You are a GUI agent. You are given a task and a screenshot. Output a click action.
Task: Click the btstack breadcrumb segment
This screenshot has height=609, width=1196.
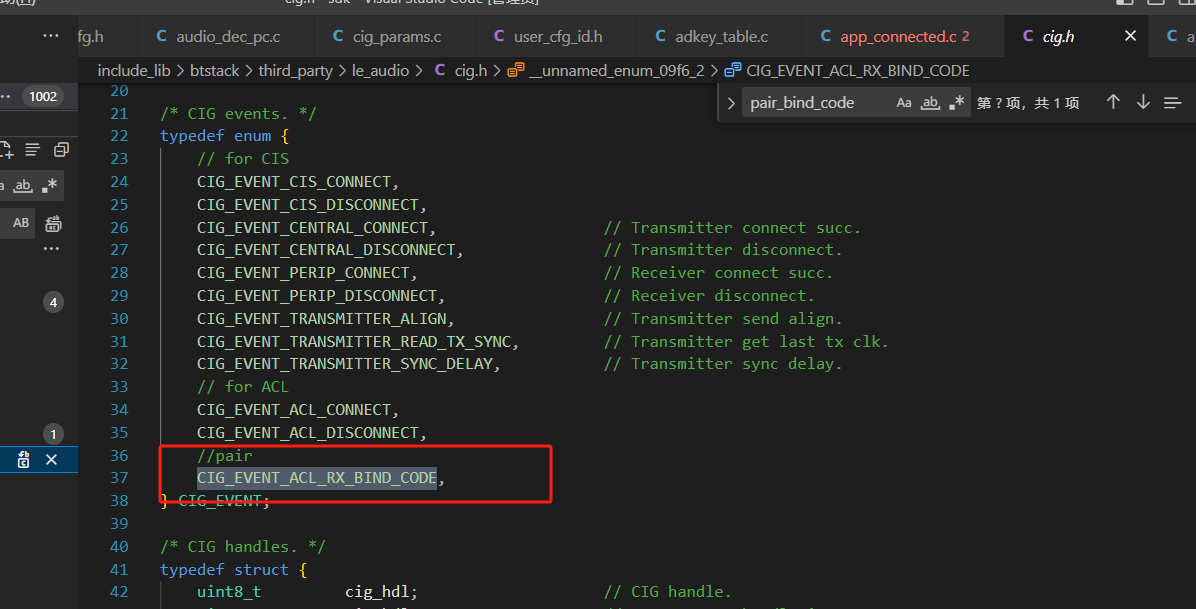(214, 71)
